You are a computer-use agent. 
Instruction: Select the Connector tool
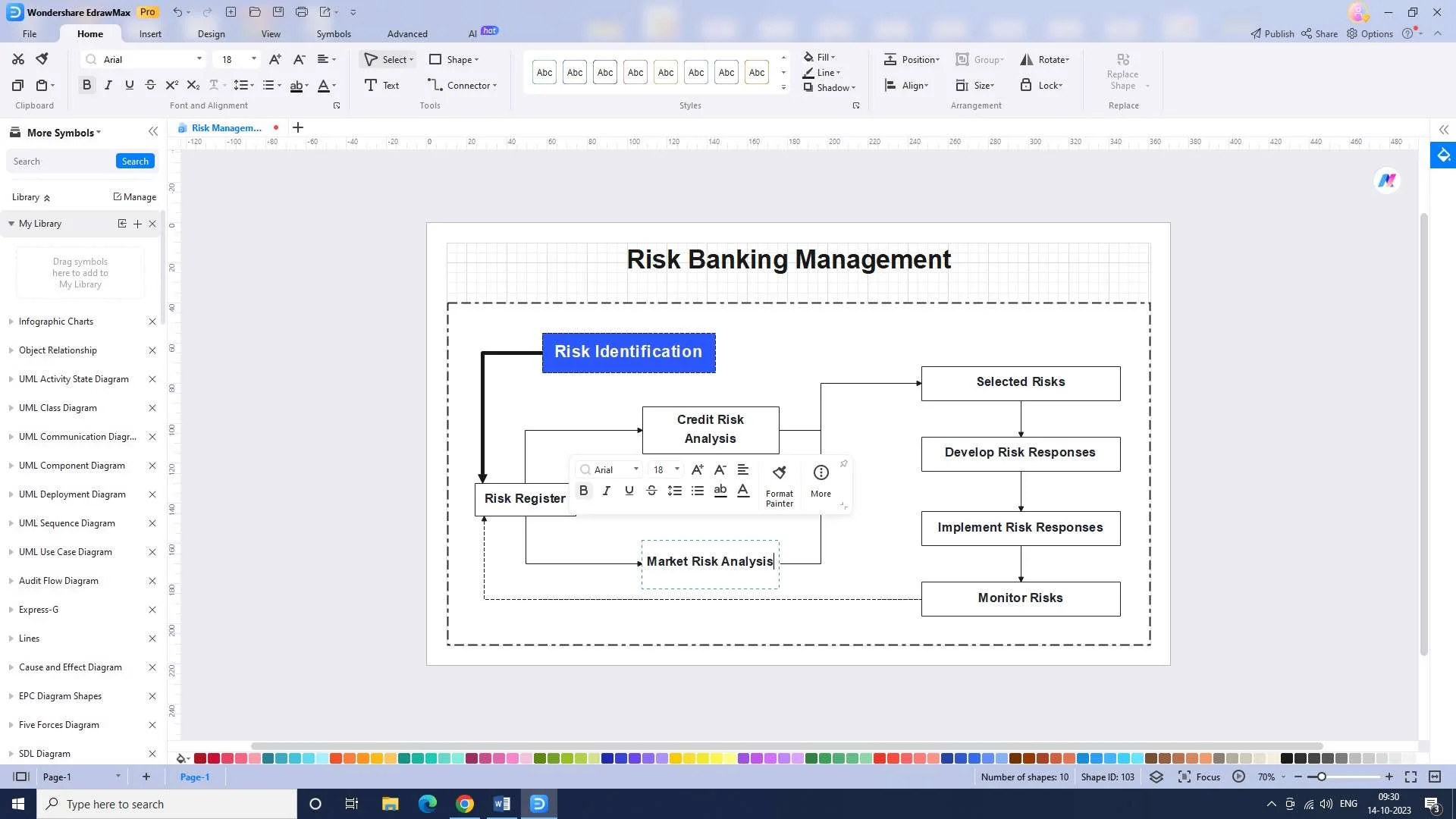pos(467,85)
